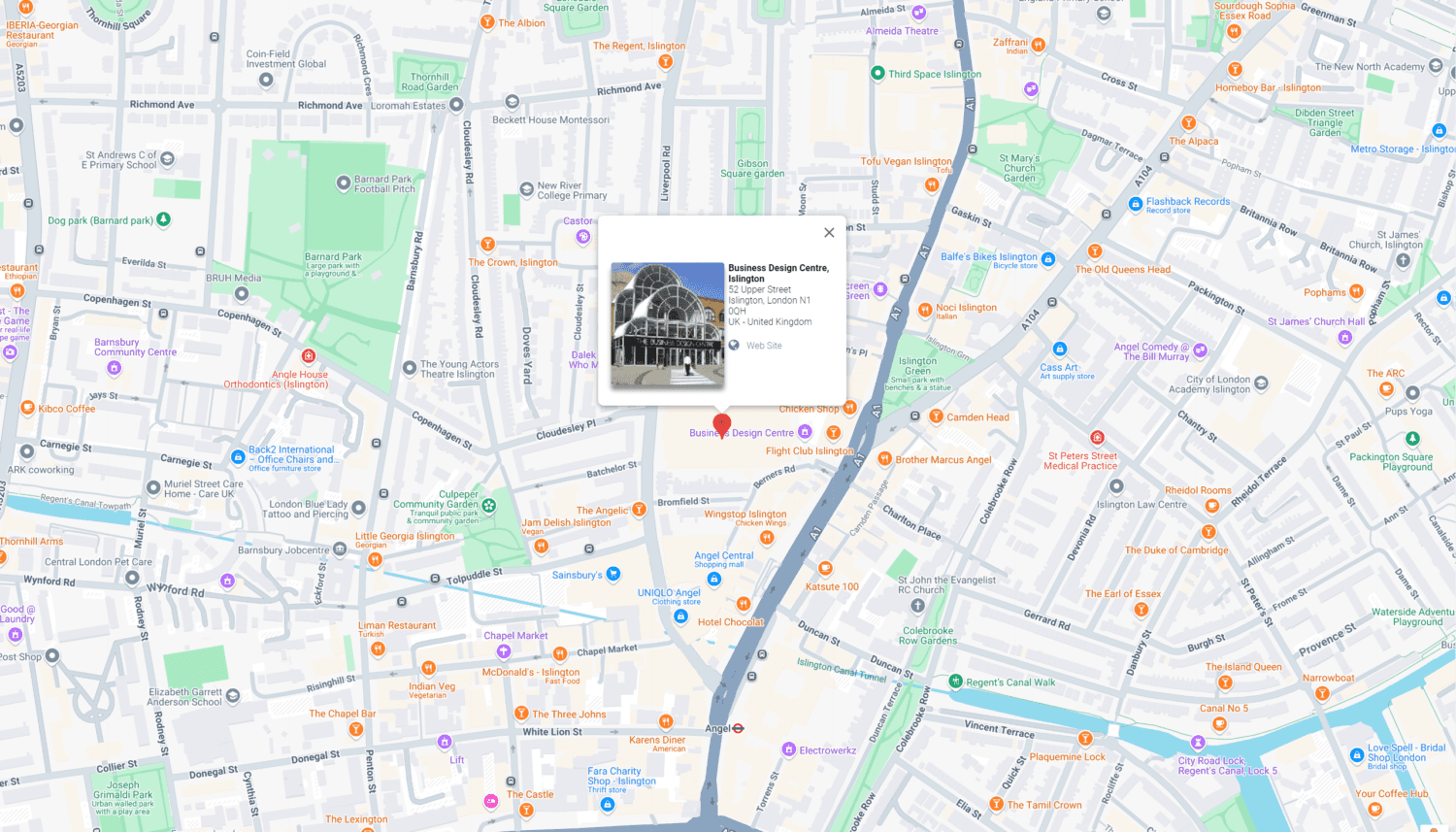This screenshot has height=832, width=1456.
Task: Click Noci Islington Italian restaurant marker
Action: click(925, 310)
